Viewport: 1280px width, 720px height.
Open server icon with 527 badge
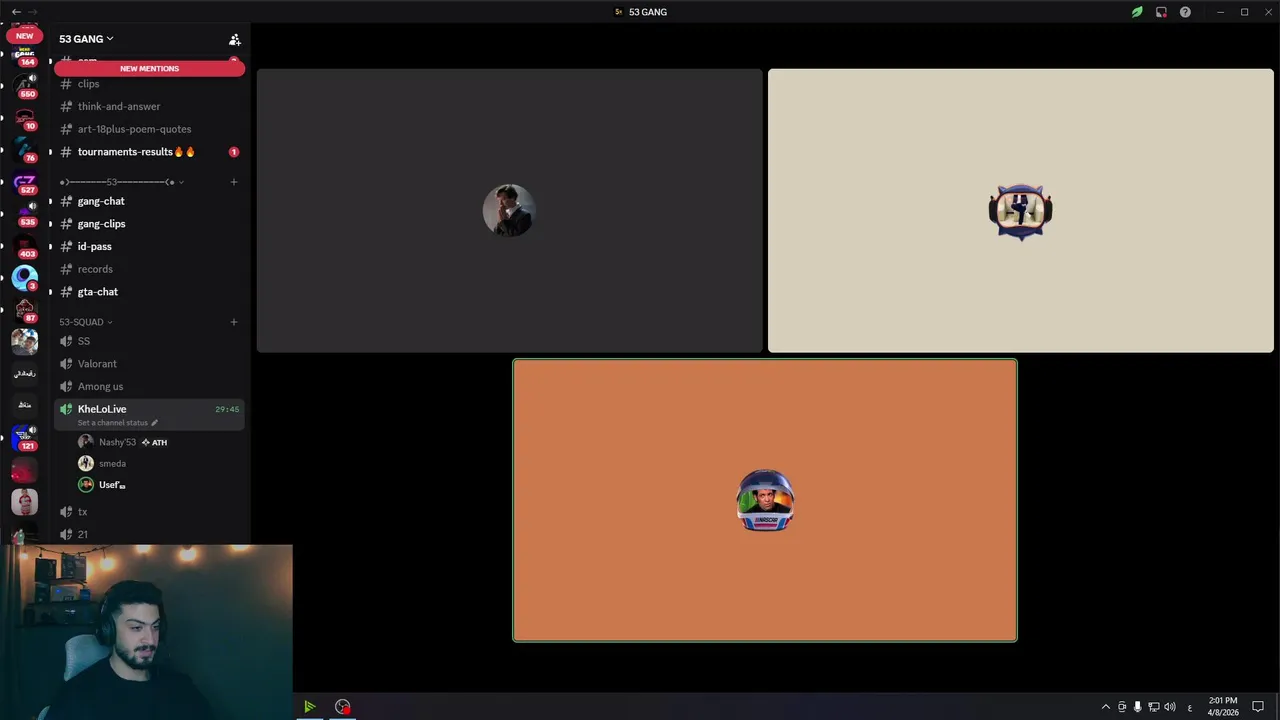tap(24, 182)
